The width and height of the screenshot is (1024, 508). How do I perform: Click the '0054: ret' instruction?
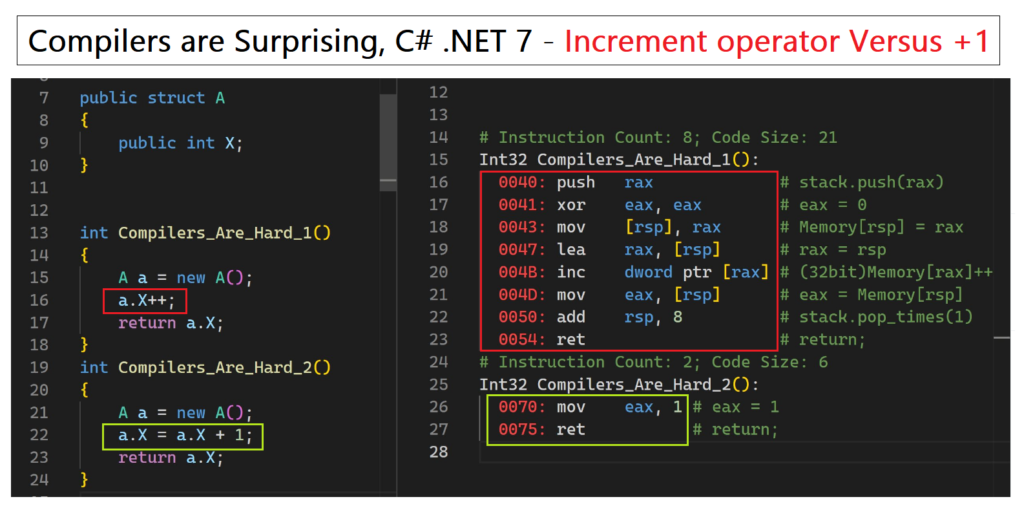pos(541,340)
